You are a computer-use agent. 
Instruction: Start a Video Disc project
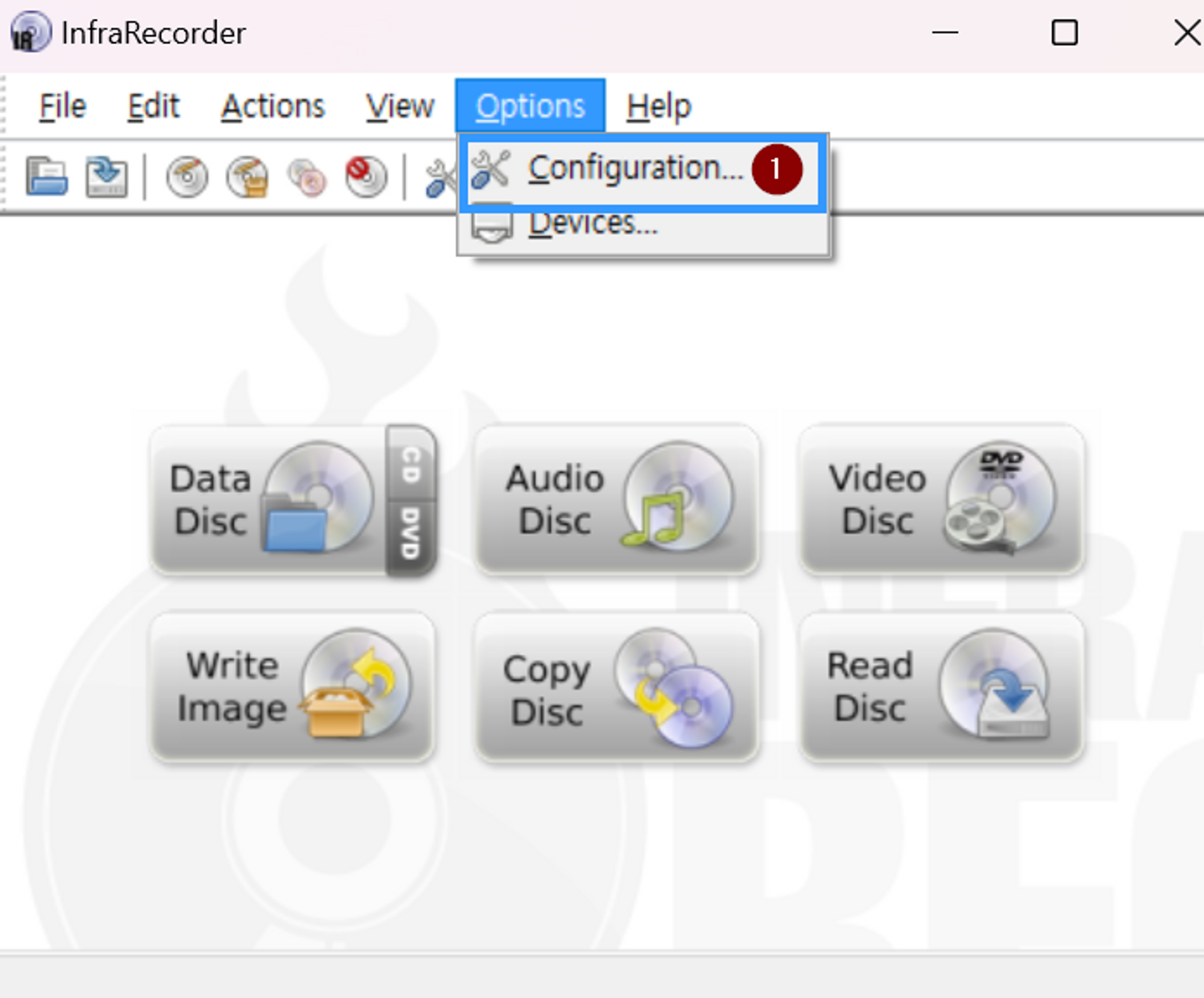coord(942,500)
